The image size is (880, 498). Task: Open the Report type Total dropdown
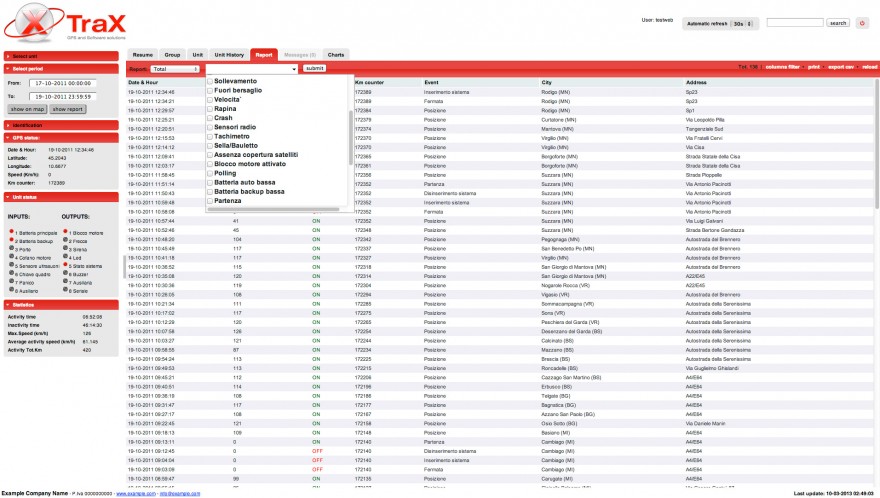[175, 69]
